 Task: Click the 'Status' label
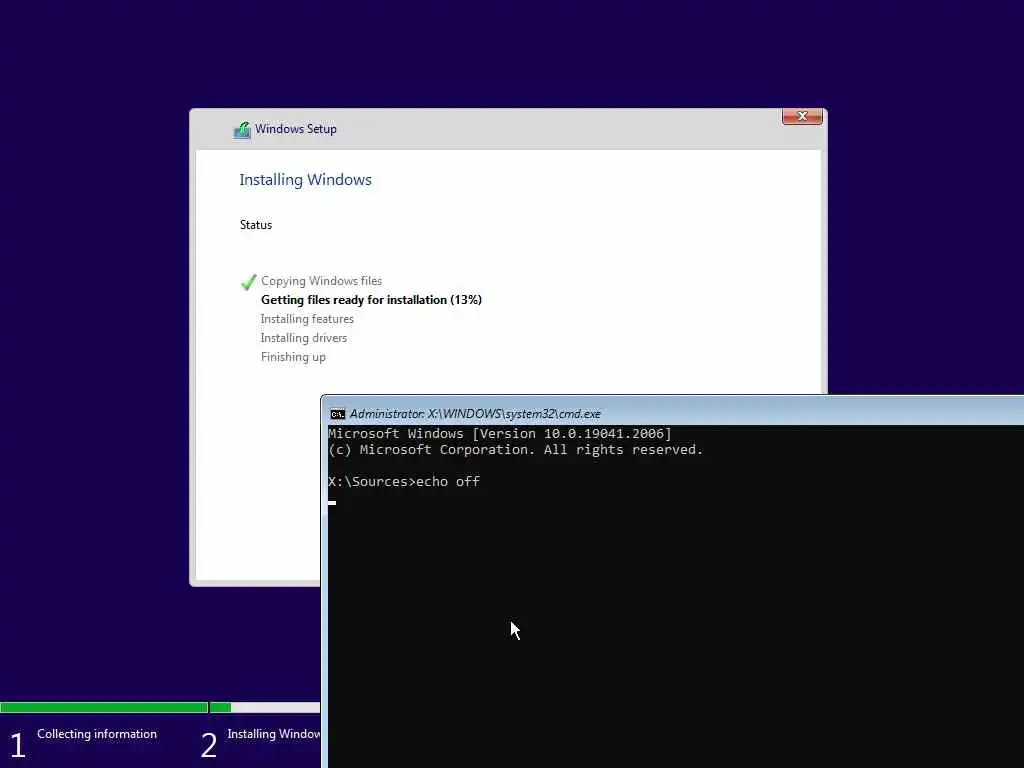(255, 225)
